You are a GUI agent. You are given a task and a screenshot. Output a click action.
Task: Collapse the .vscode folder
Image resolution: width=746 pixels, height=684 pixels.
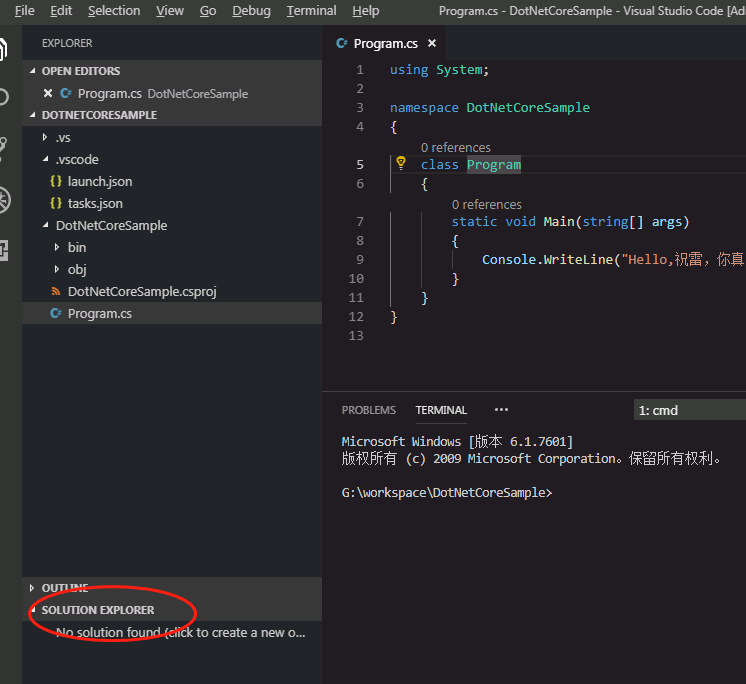tap(76, 159)
